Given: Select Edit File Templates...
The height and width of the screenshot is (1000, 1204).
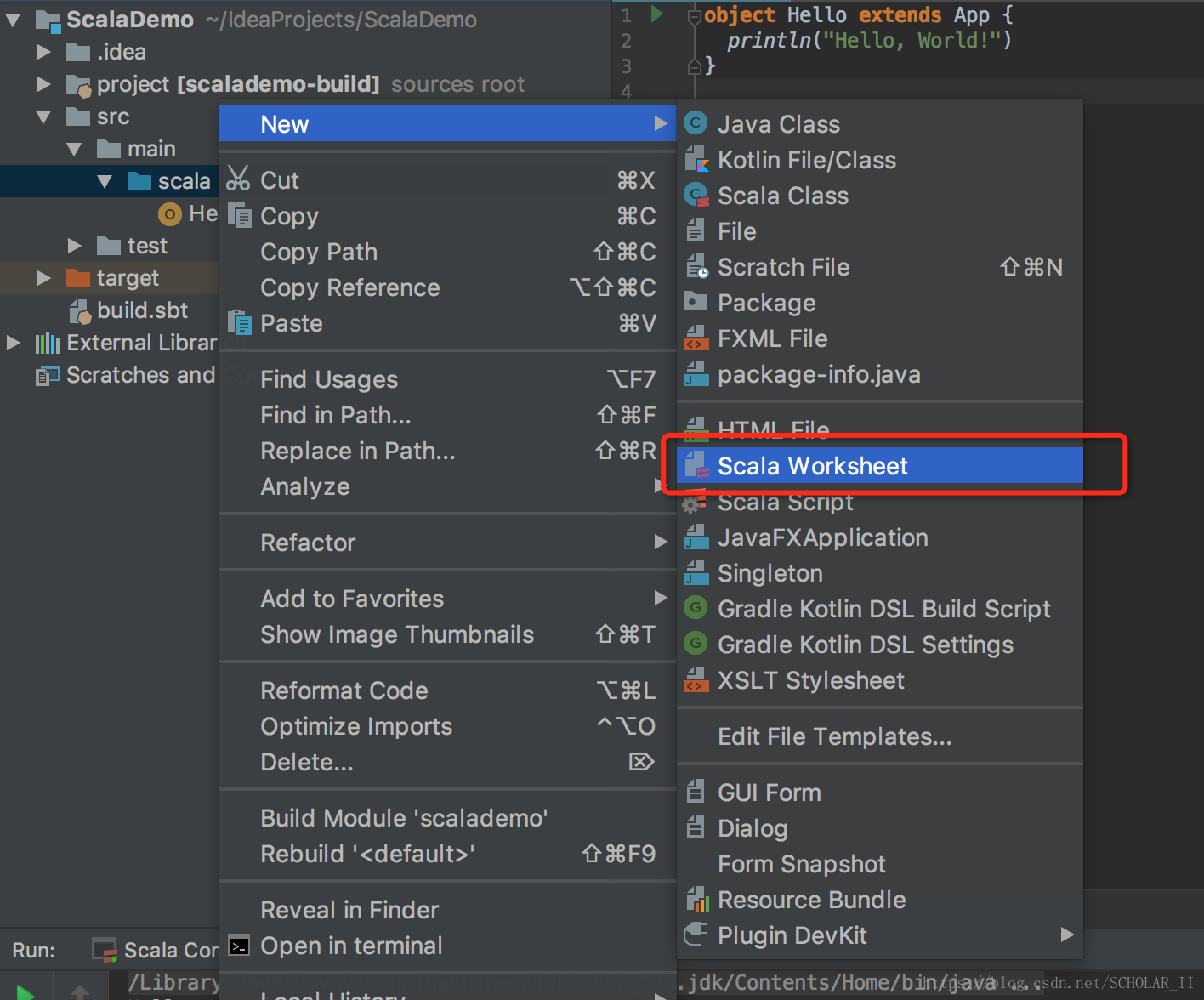Looking at the screenshot, I should 879,736.
